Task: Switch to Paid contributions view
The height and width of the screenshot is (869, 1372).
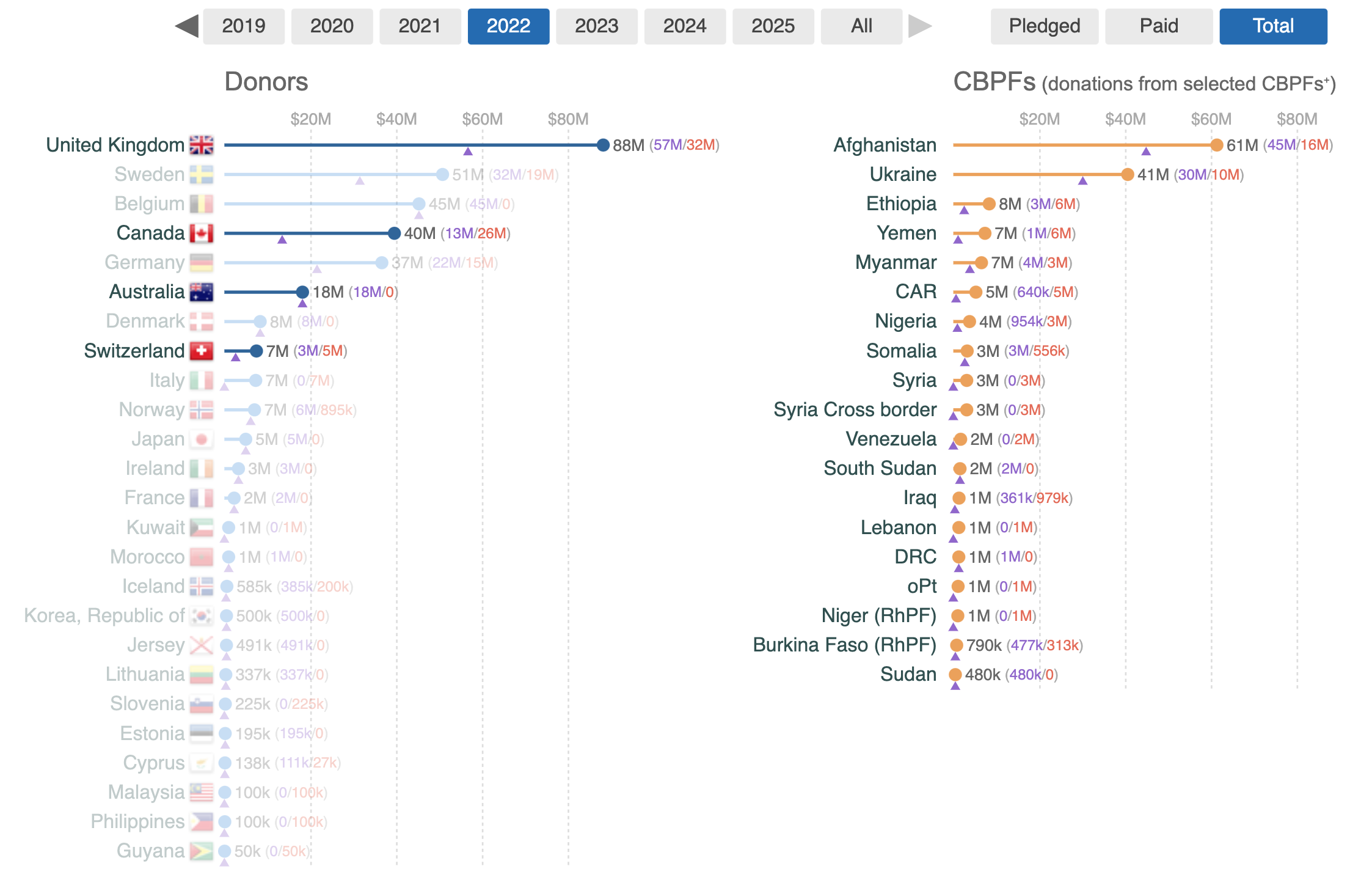Action: tap(1159, 26)
